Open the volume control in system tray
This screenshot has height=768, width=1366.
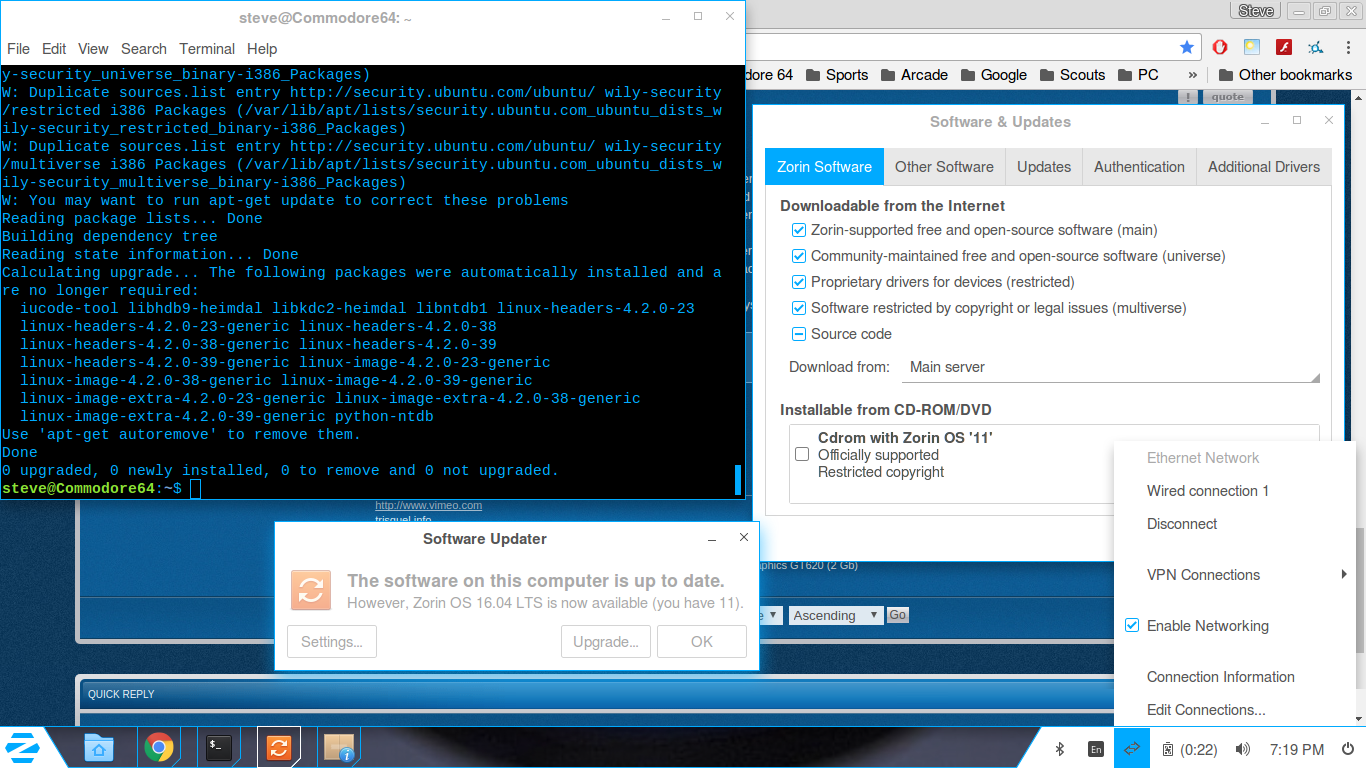[x=1242, y=749]
